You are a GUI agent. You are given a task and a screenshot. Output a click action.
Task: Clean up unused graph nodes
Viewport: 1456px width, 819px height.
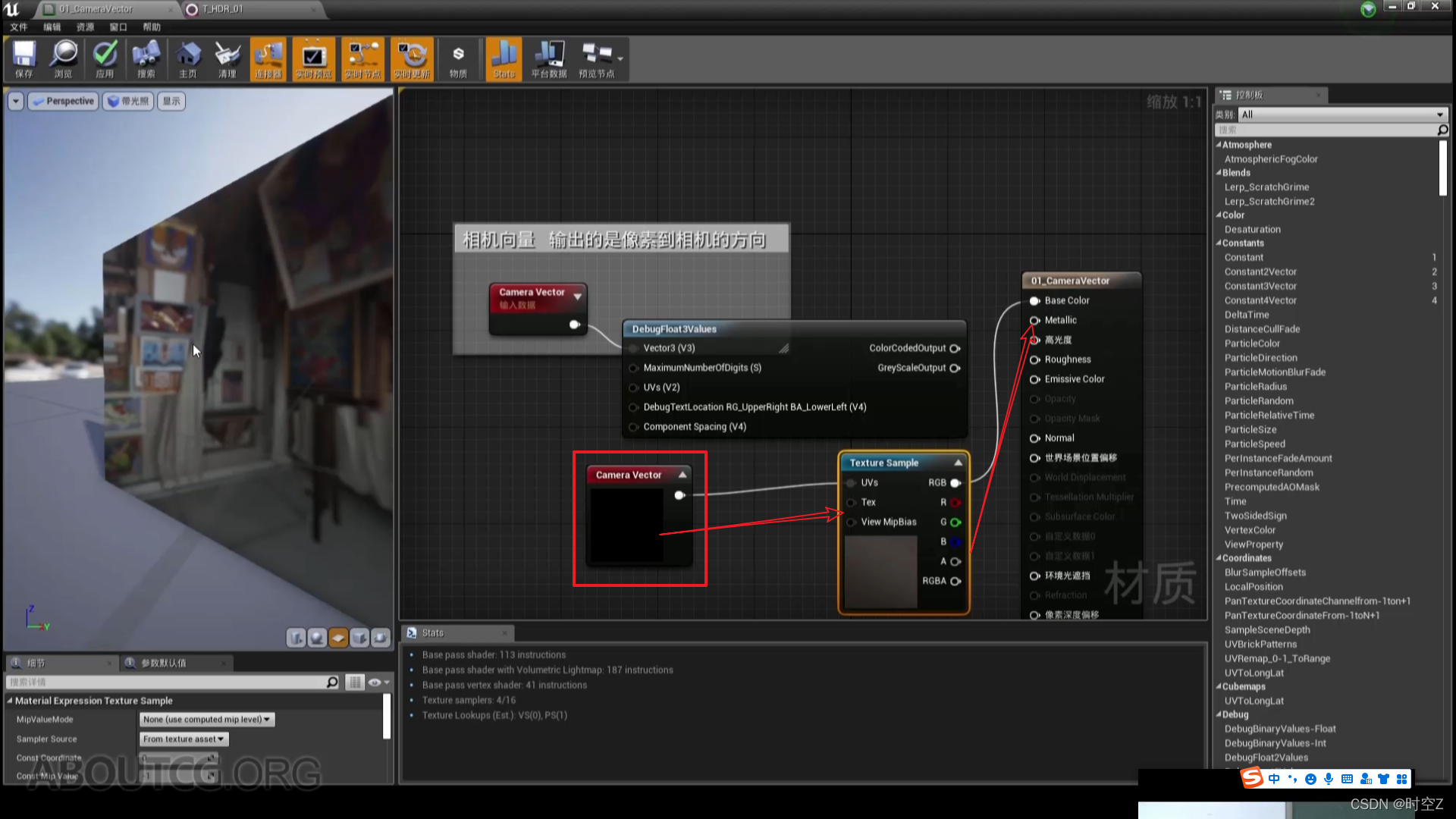[227, 58]
